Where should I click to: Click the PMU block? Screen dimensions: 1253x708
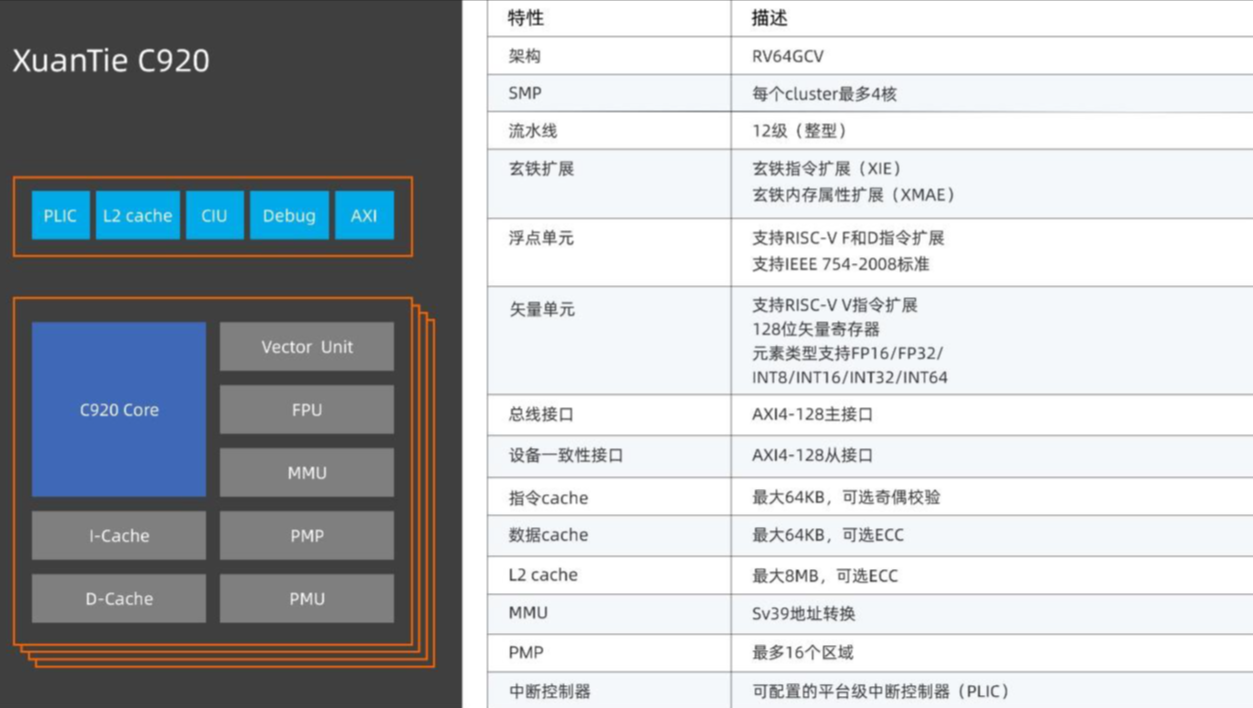307,598
